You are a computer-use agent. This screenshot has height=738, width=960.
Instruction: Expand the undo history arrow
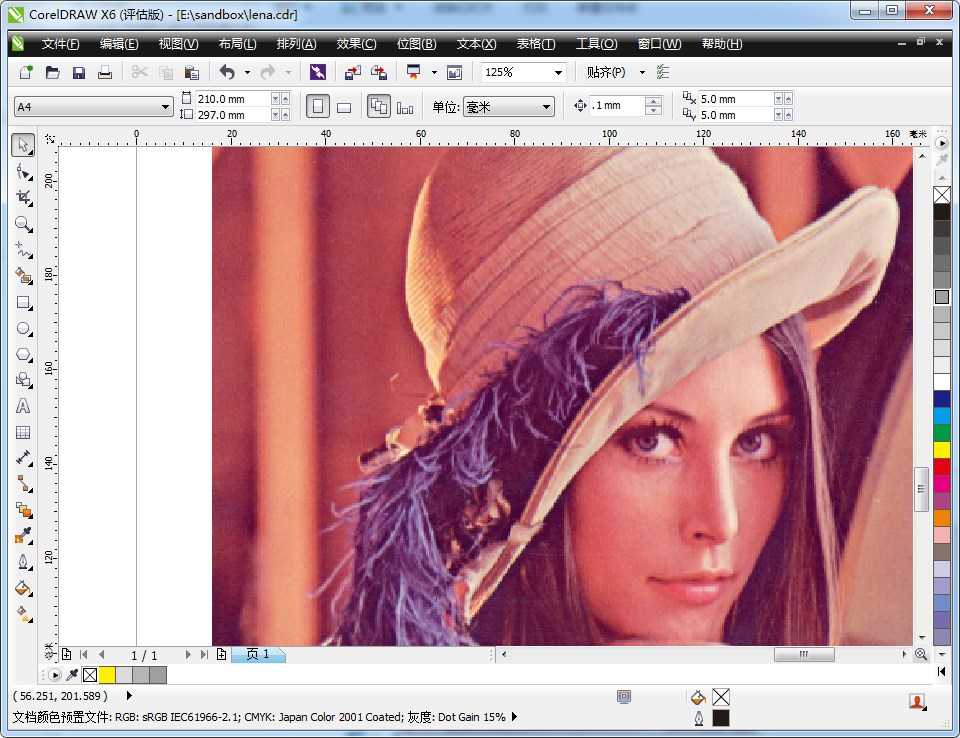(x=247, y=72)
